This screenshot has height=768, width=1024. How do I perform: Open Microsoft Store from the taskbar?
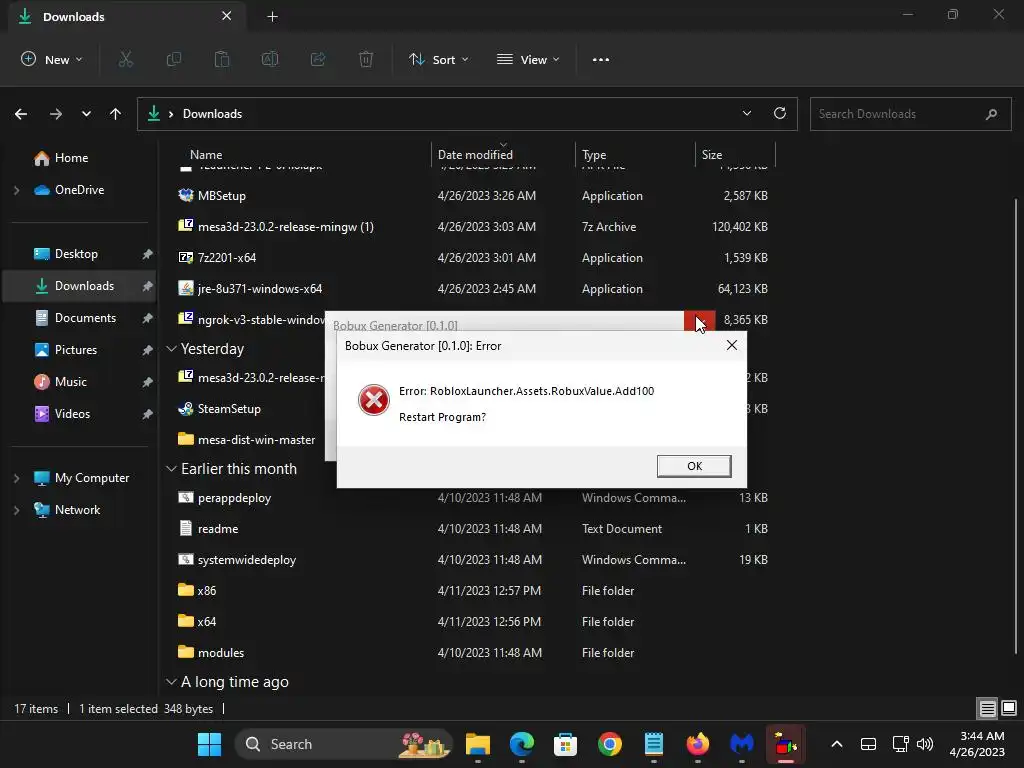click(565, 744)
